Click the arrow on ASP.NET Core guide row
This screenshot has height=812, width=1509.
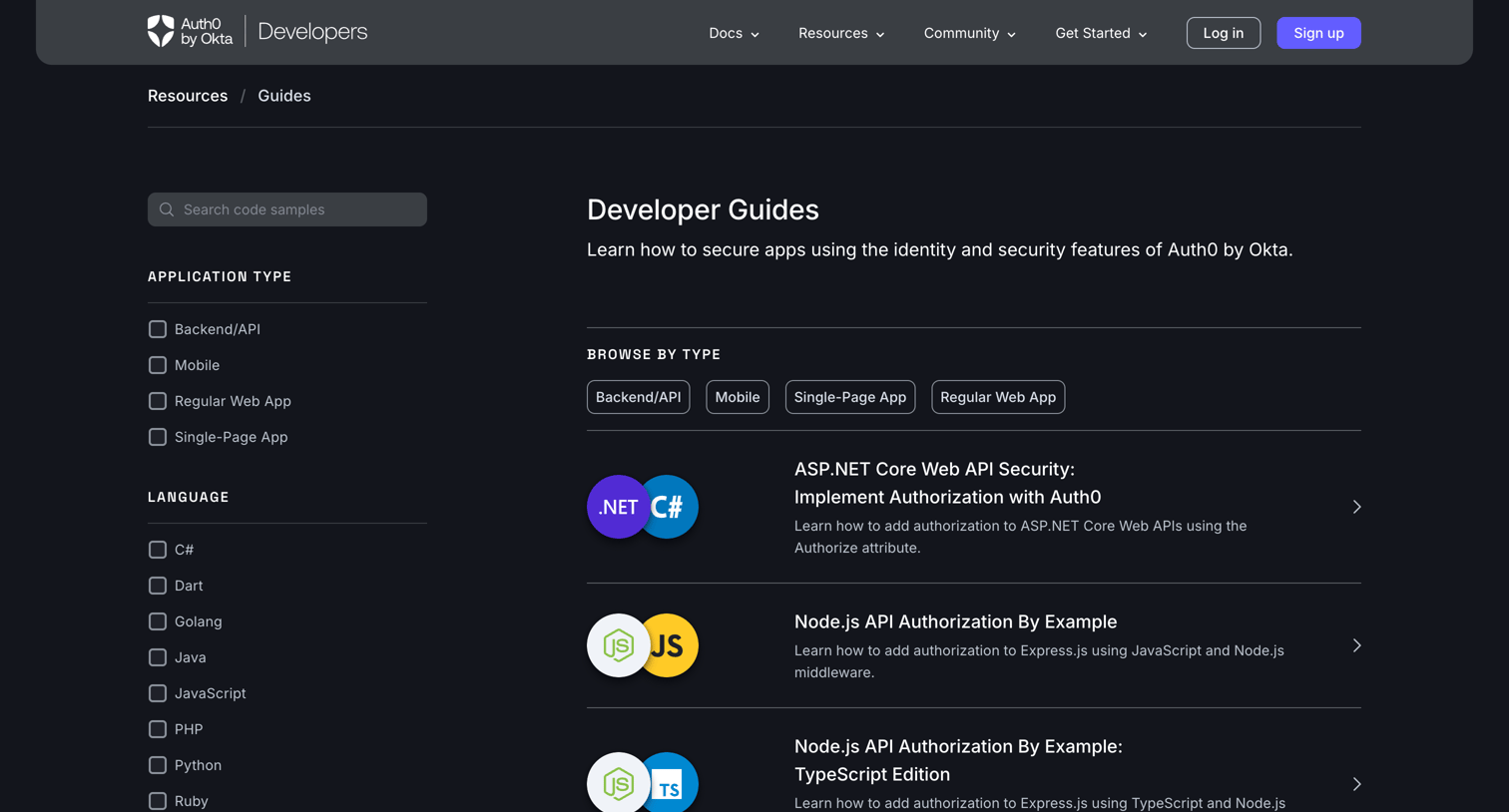point(1356,507)
